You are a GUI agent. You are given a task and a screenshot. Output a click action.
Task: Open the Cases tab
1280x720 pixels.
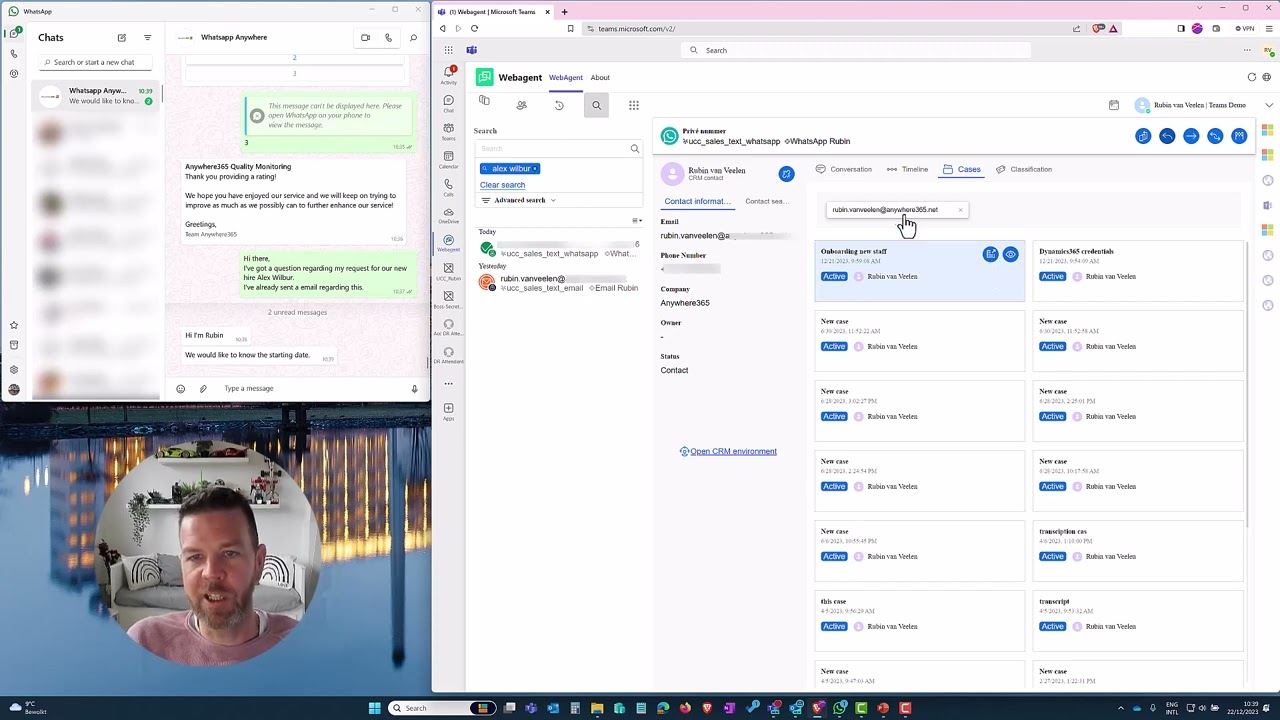(962, 169)
